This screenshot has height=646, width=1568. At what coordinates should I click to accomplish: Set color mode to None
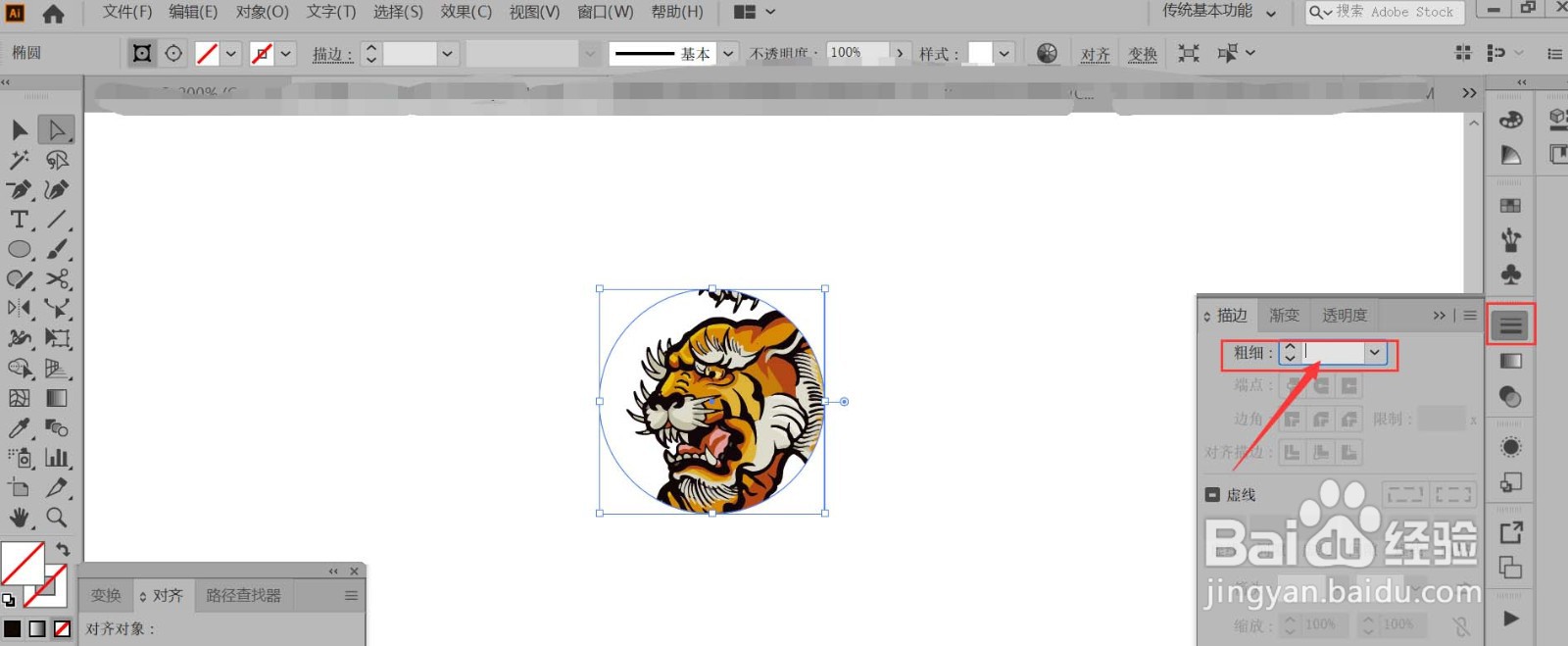(x=62, y=628)
